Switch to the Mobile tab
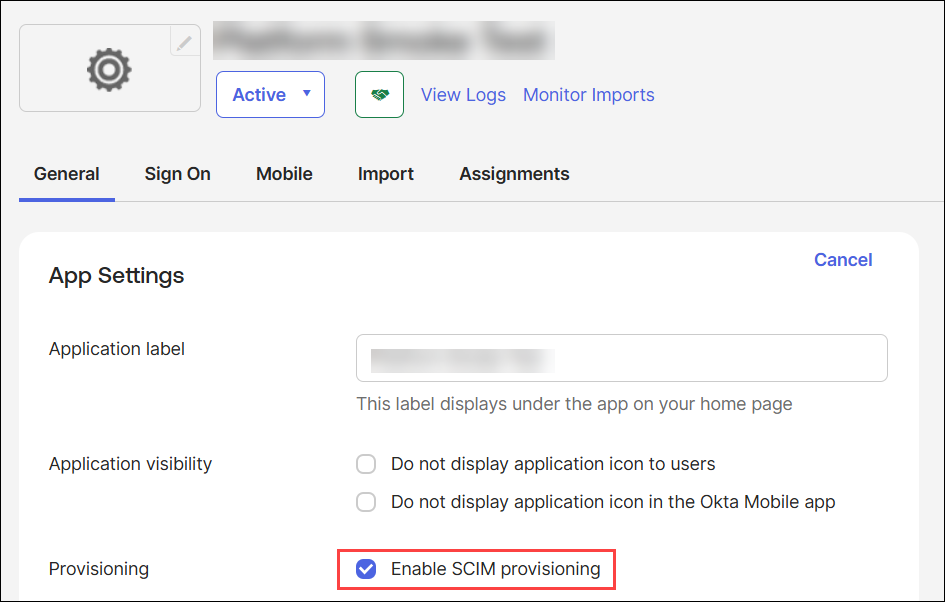Screen dimensions: 945x602 click(284, 174)
